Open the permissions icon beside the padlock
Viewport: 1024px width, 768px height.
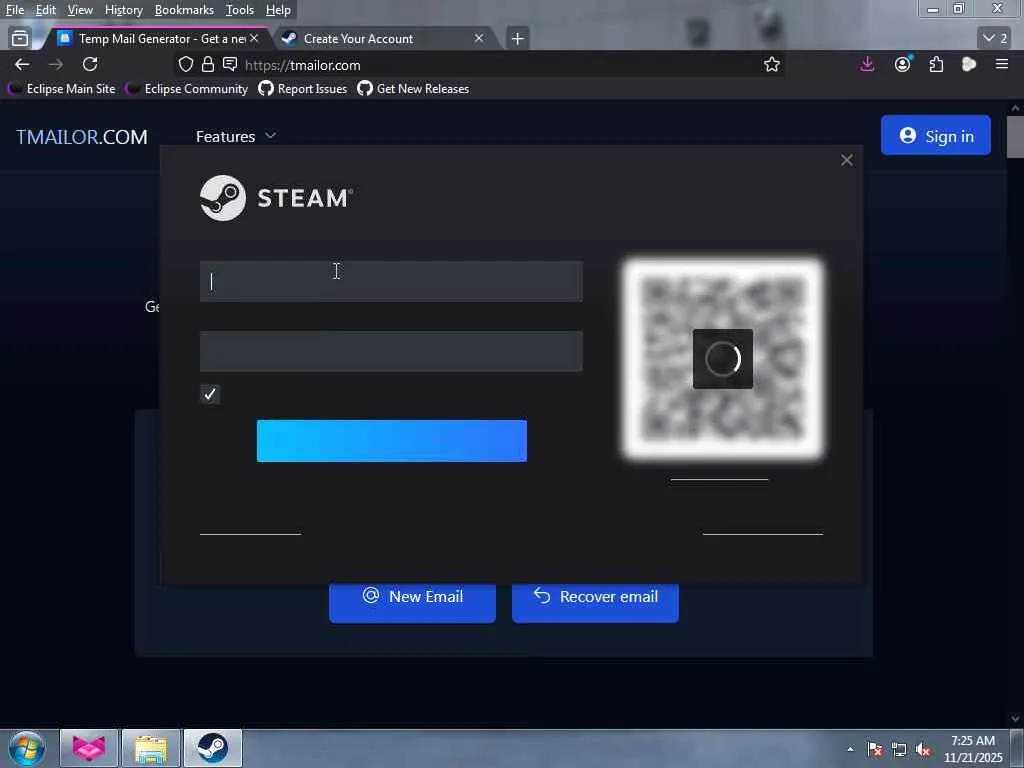[x=230, y=64]
